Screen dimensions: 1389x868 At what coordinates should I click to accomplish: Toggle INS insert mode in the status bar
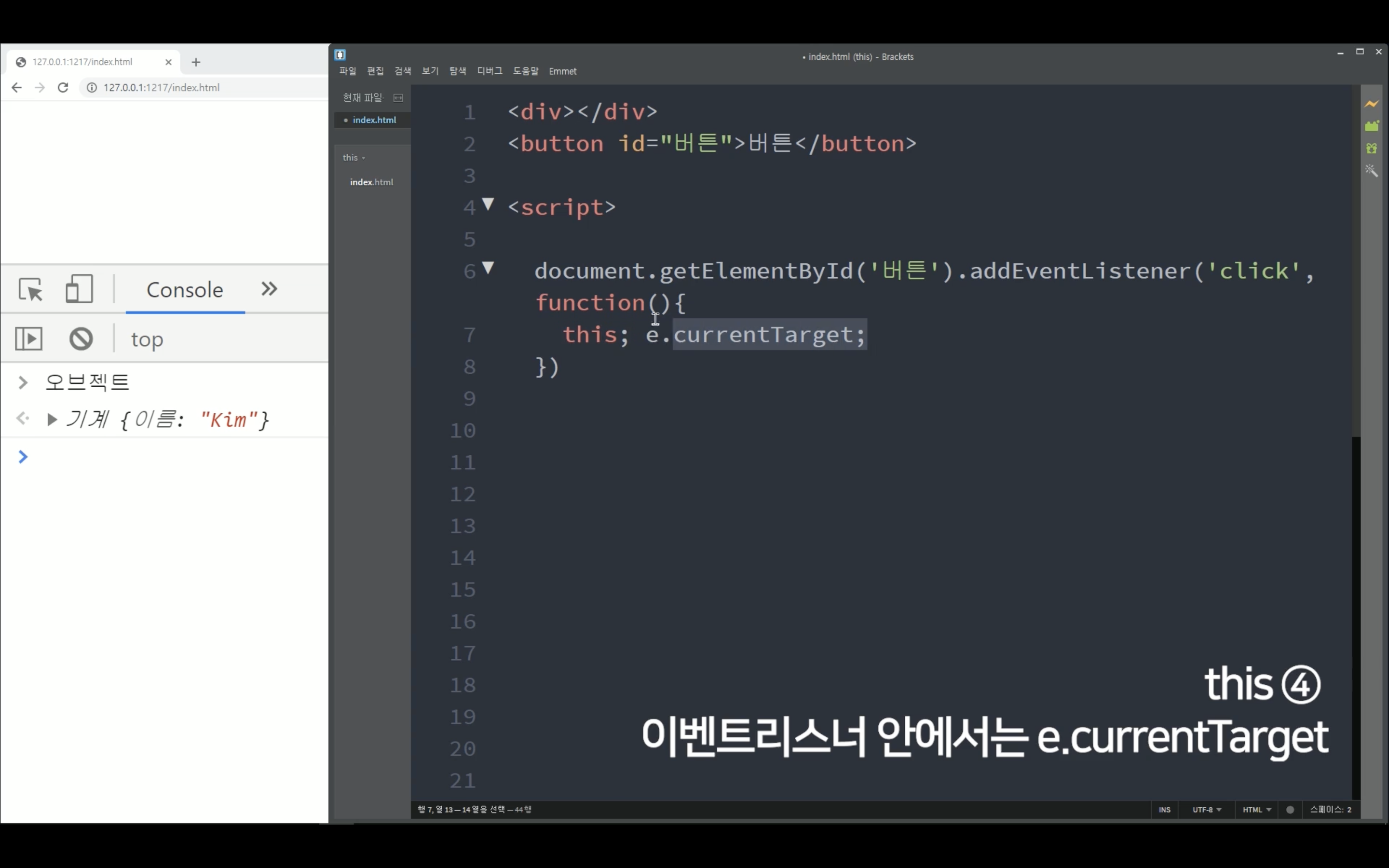pos(1164,810)
